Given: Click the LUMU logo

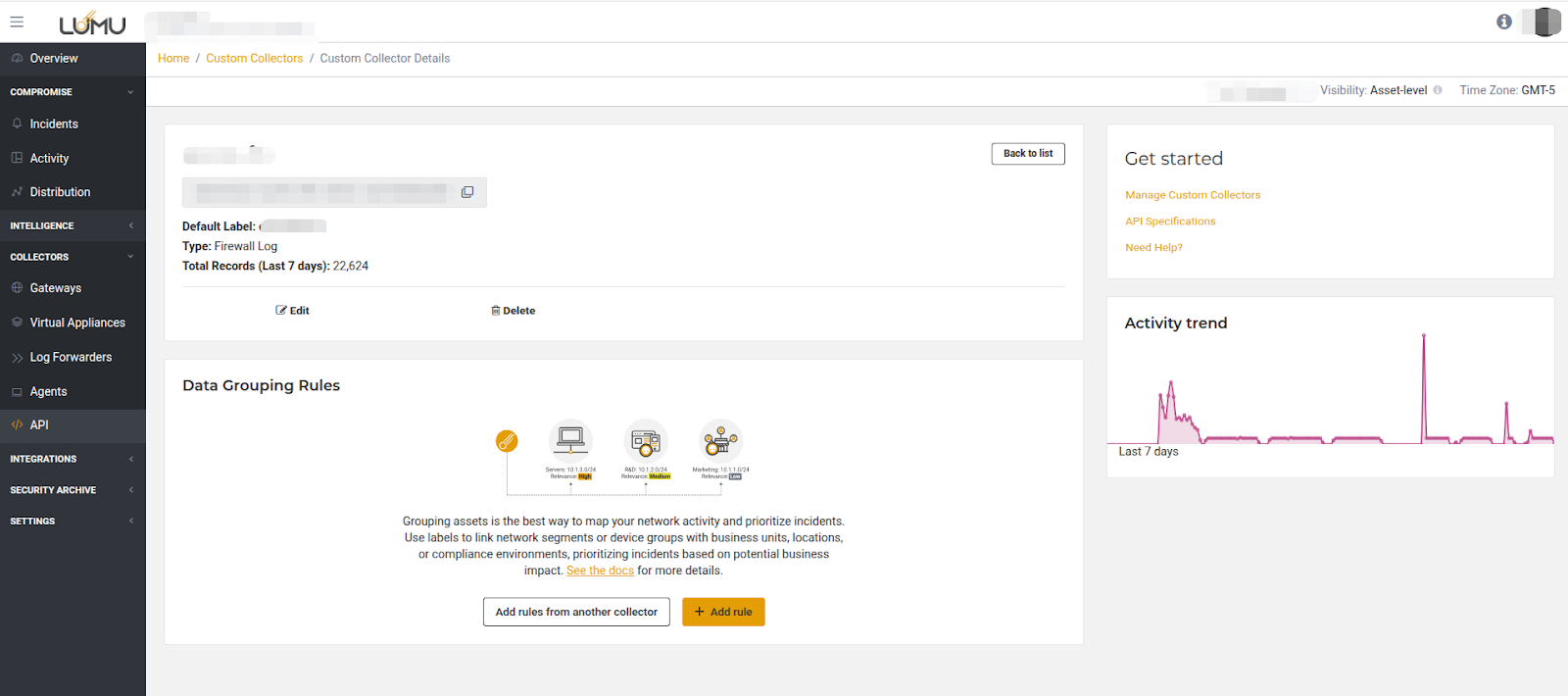Looking at the screenshot, I should point(92,24).
